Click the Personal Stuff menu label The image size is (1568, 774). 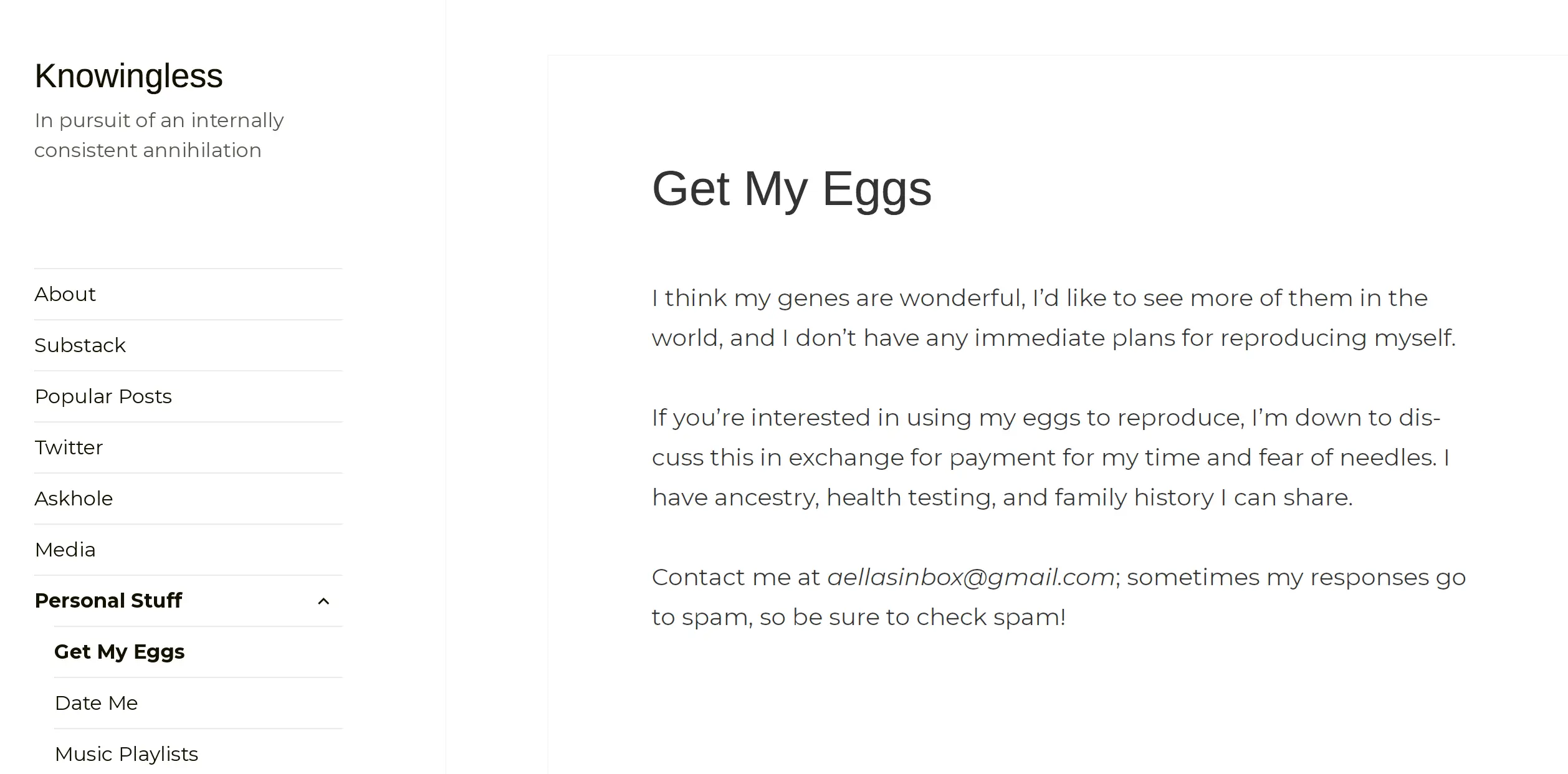108,601
